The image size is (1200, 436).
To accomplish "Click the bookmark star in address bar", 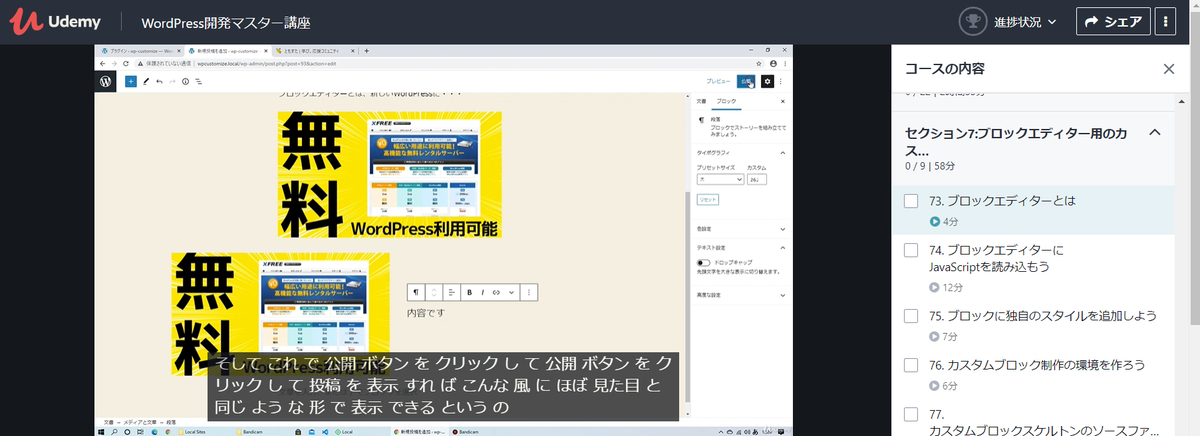I will coord(757,62).
